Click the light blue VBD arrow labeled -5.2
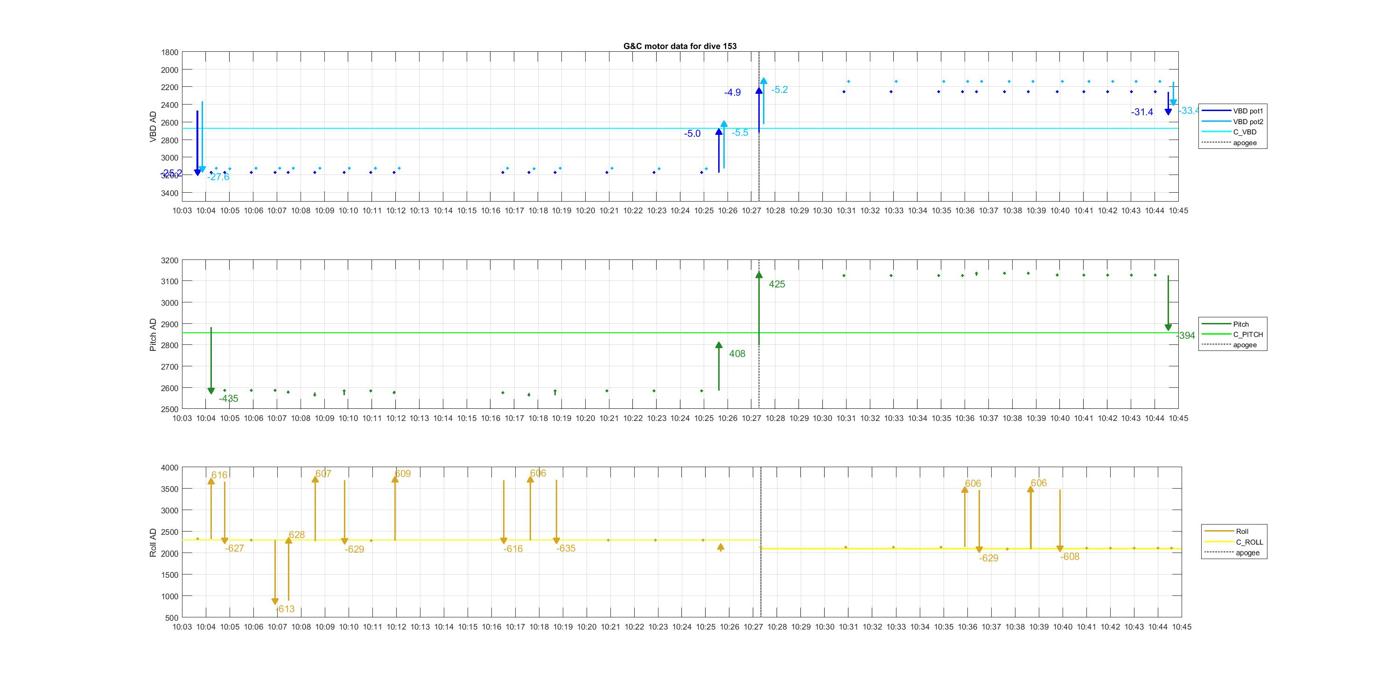 point(763,101)
